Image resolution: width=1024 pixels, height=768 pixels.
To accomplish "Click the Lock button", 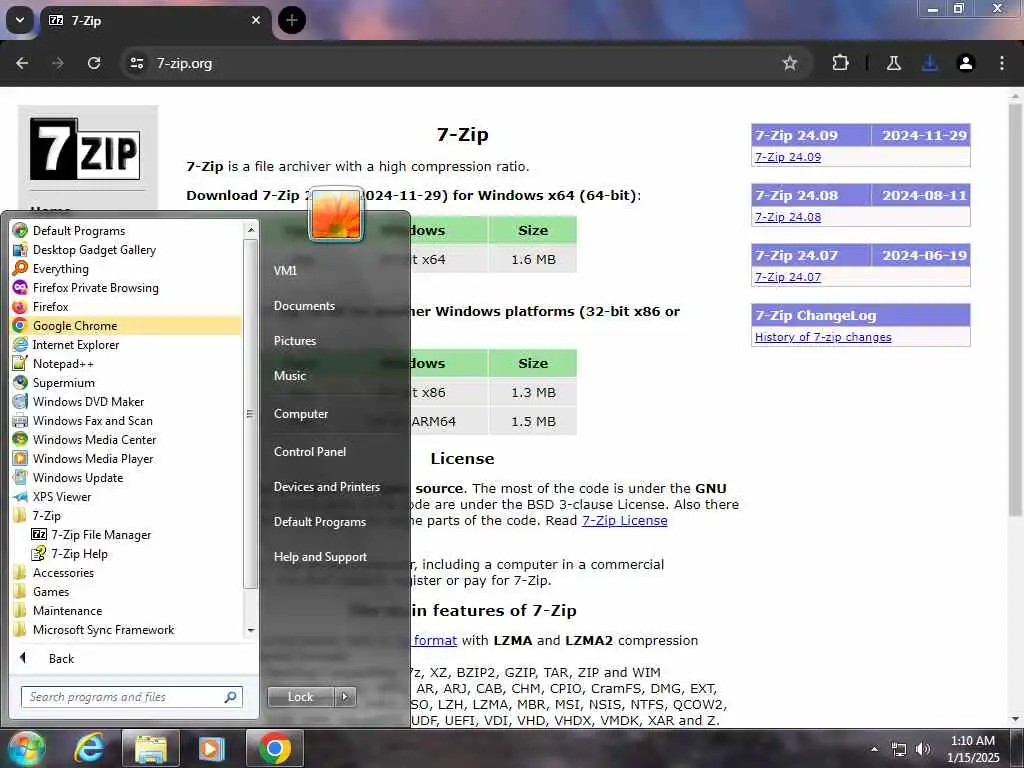I will click(x=300, y=697).
